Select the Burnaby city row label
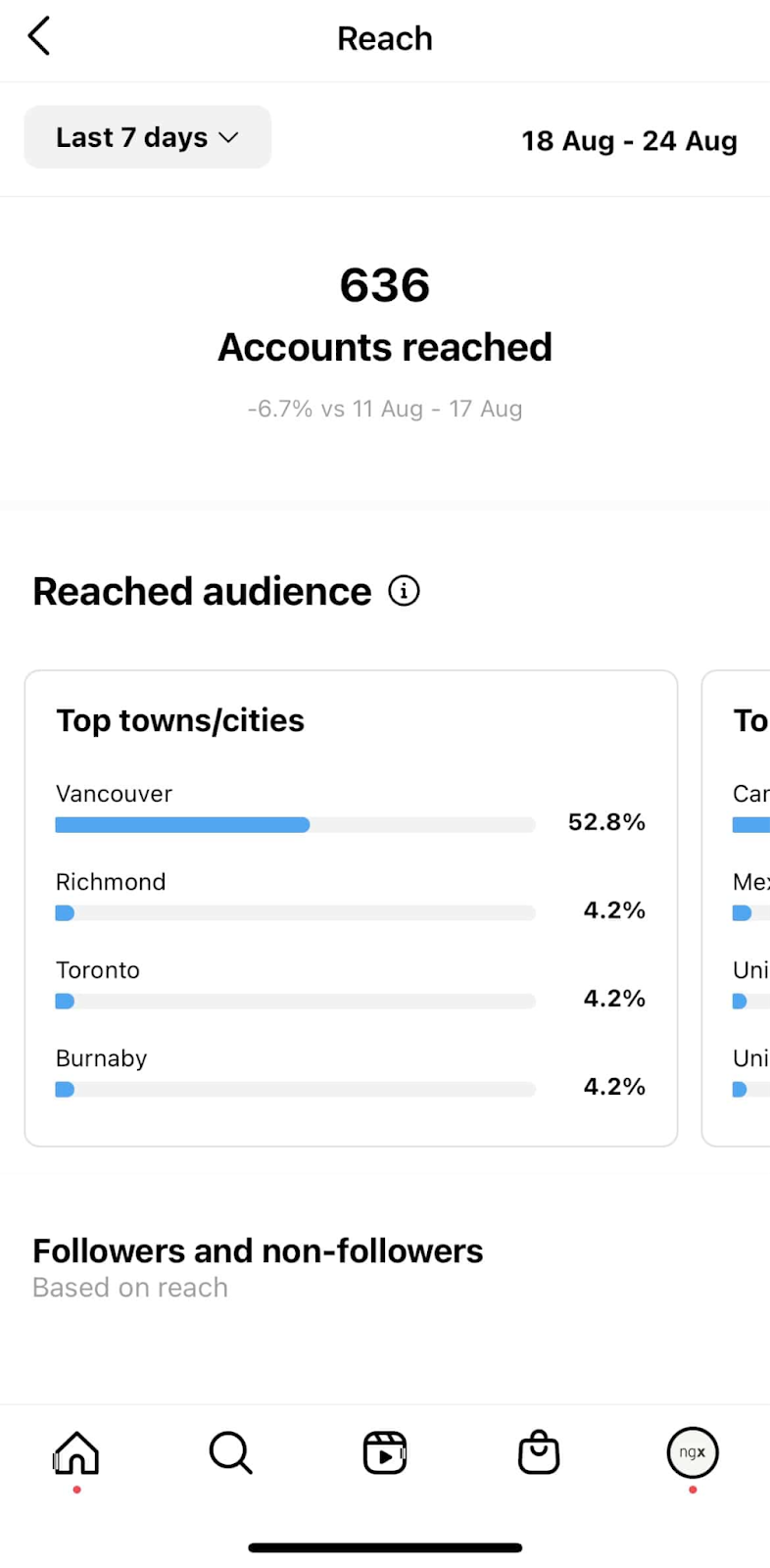The image size is (770, 1568). click(x=102, y=1058)
